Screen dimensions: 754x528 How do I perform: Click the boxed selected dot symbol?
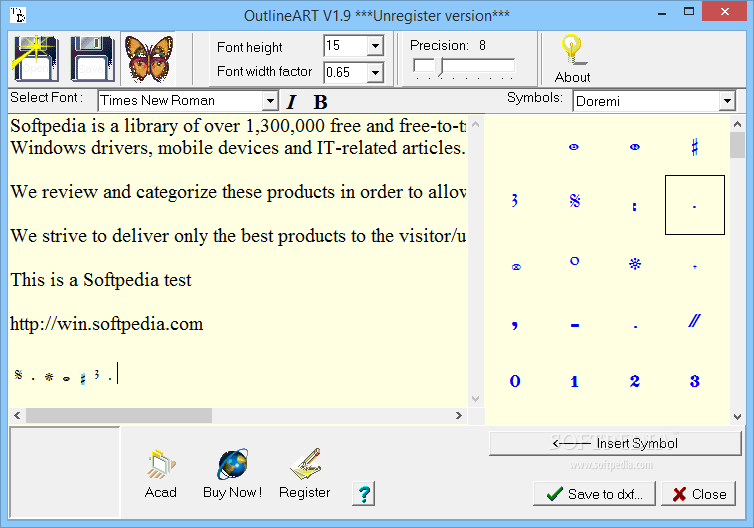click(694, 205)
